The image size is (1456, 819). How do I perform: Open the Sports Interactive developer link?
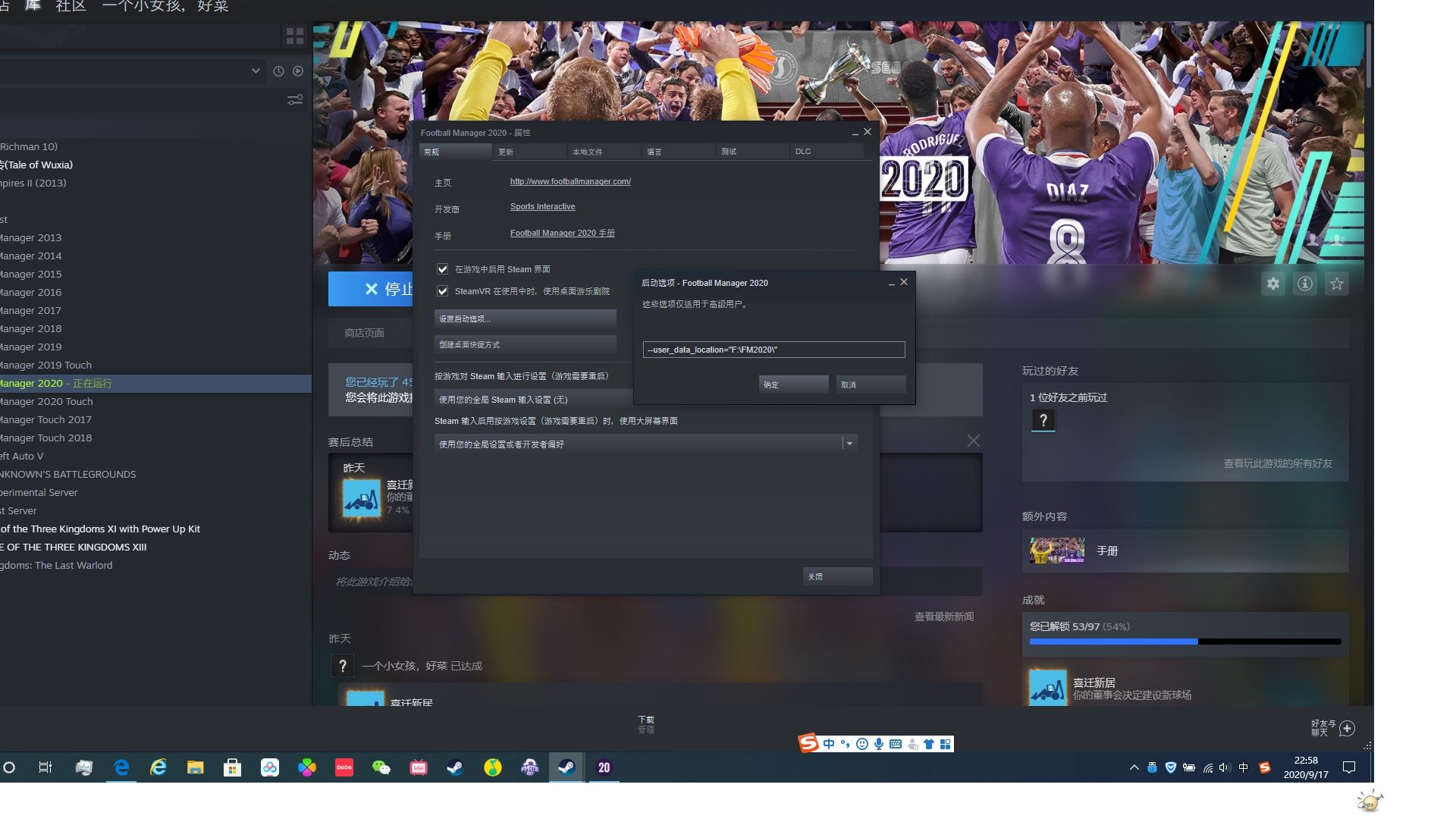point(542,206)
